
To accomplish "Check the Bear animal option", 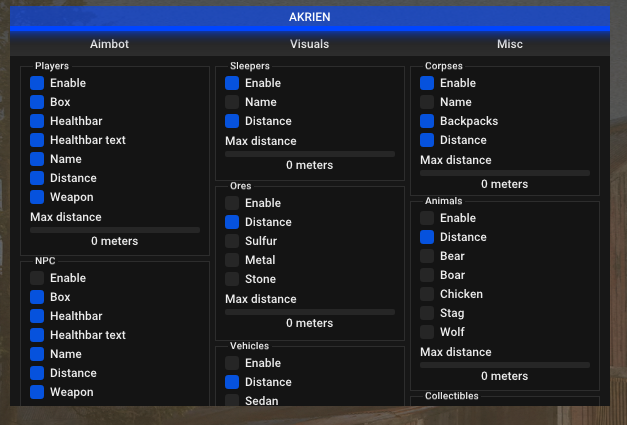I will [x=427, y=256].
